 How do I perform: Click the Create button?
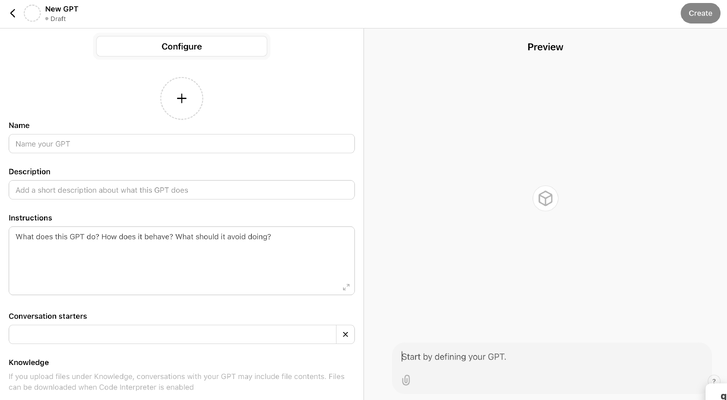point(700,13)
